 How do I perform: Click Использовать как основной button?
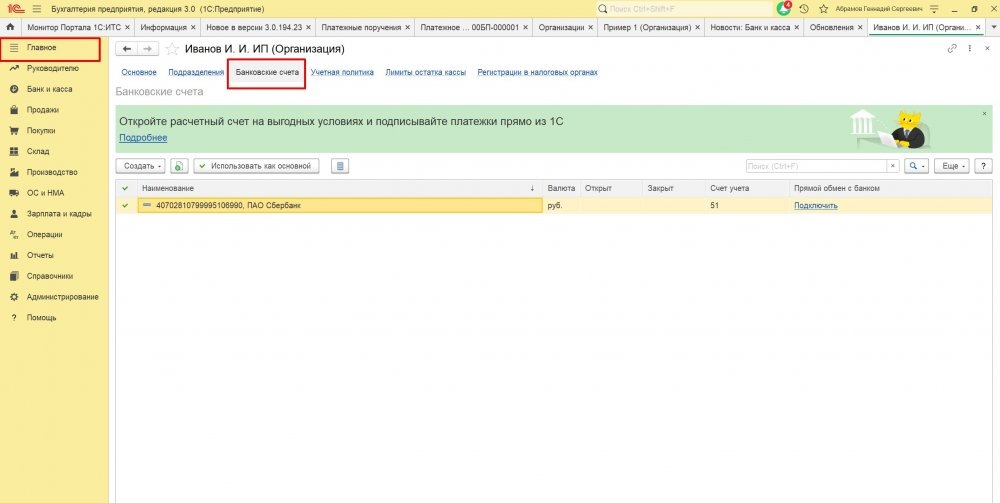(x=256, y=166)
